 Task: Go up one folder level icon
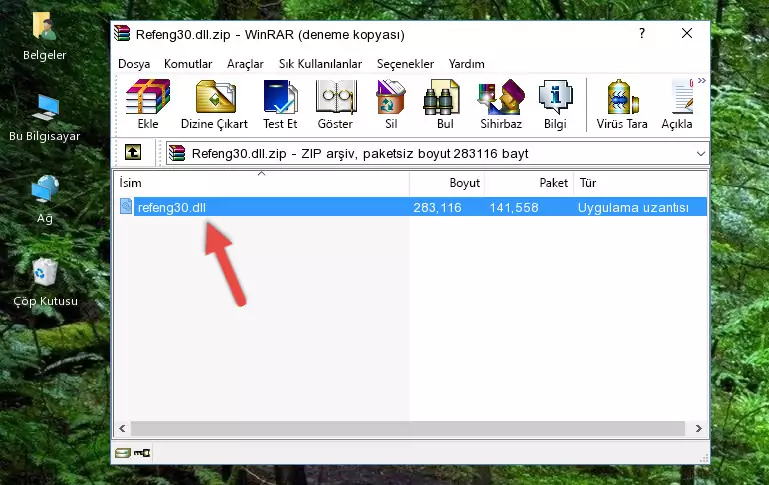[133, 153]
